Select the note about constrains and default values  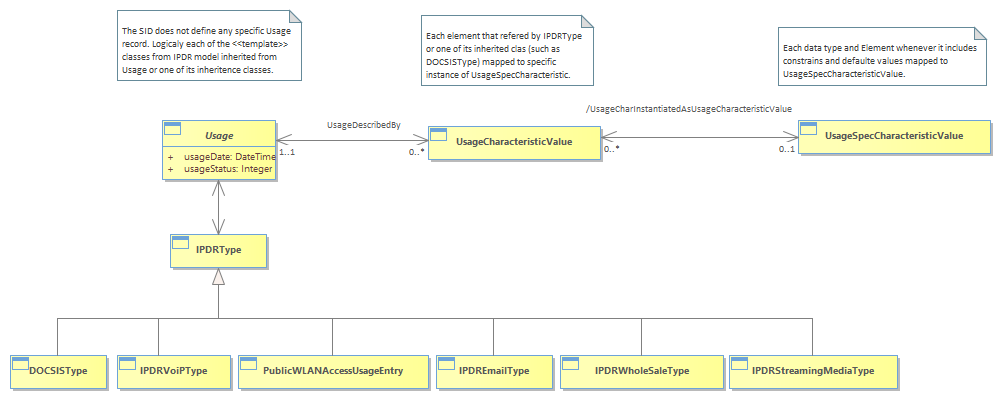[882, 56]
